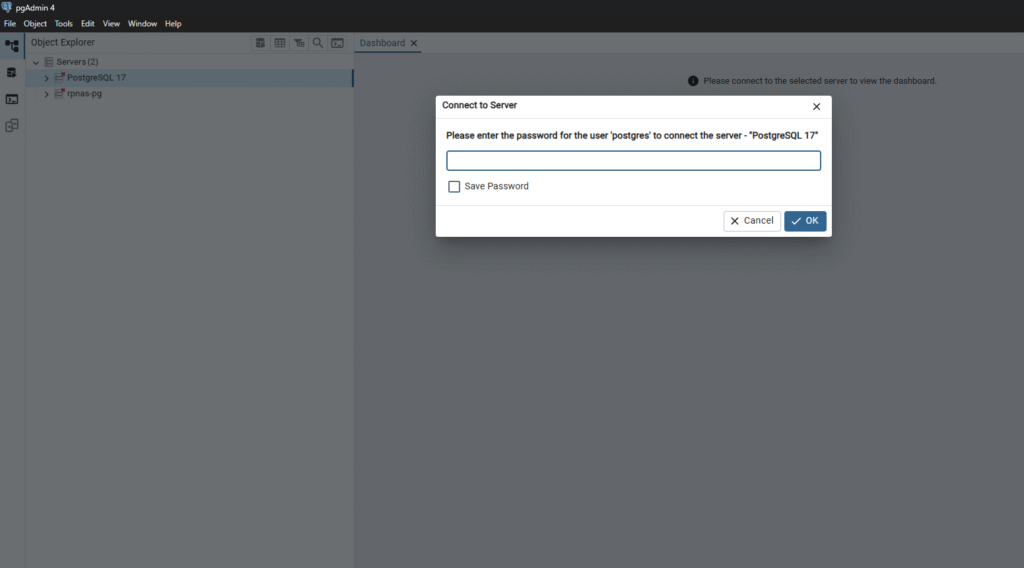This screenshot has width=1024, height=568.
Task: Select the Object Explorer sidebar icon
Action: tap(12, 46)
